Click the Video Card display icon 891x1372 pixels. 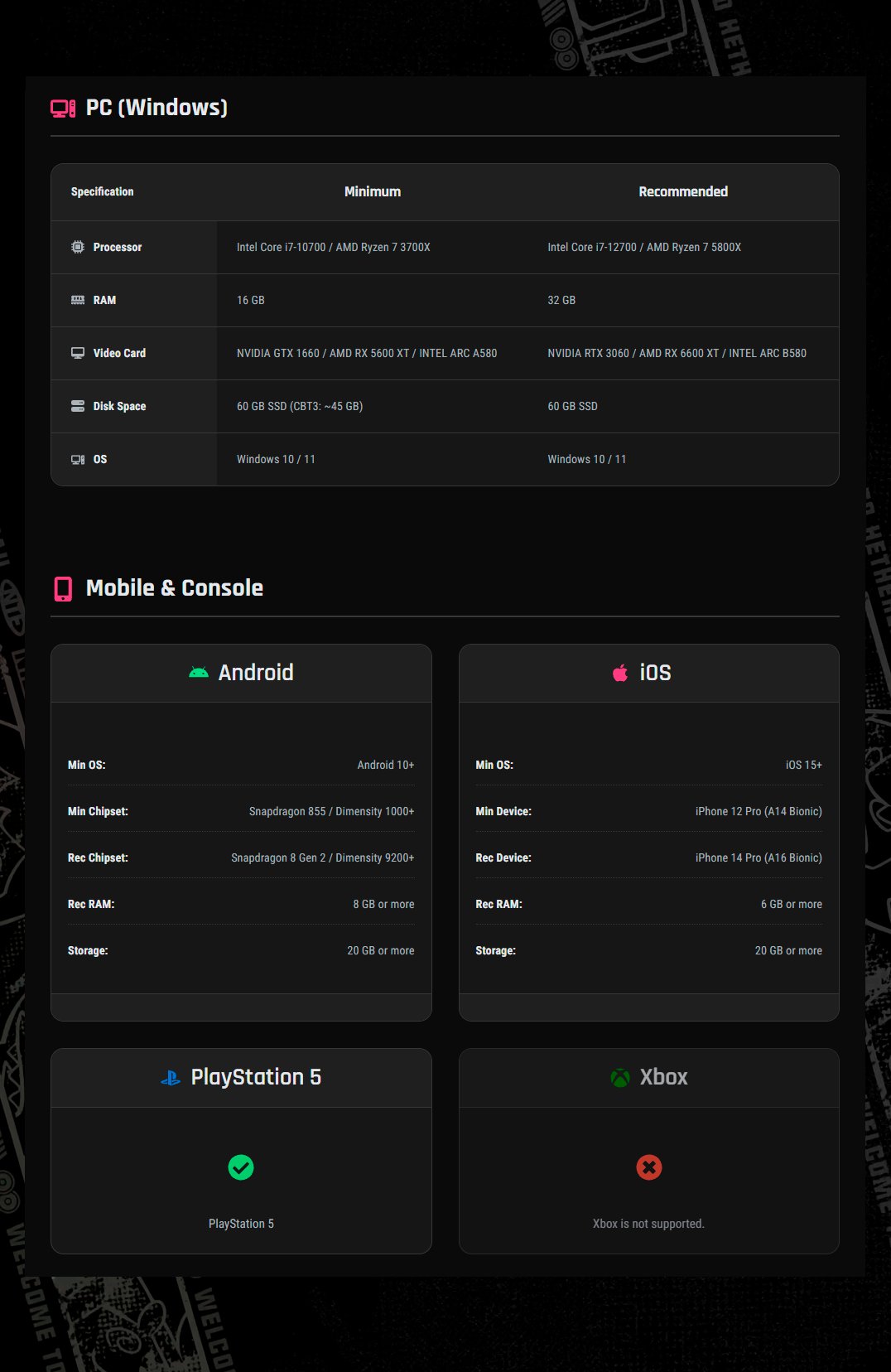pyautogui.click(x=78, y=353)
